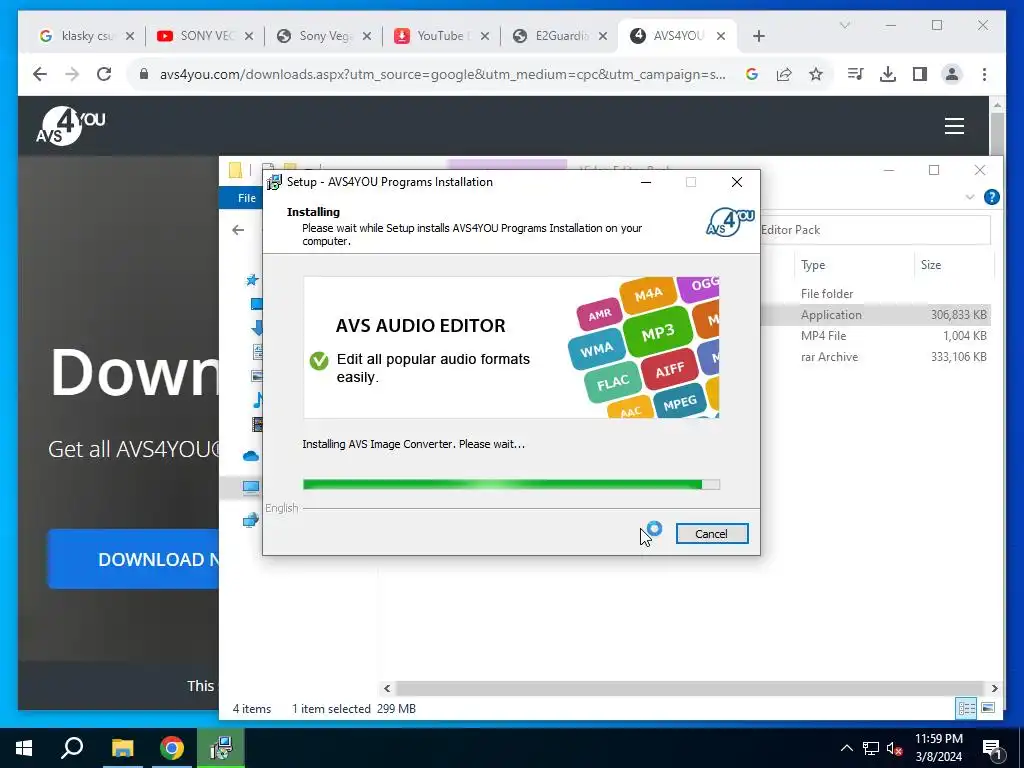1024x768 pixels.
Task: Select This PC in Explorer sidebar
Action: (x=251, y=487)
